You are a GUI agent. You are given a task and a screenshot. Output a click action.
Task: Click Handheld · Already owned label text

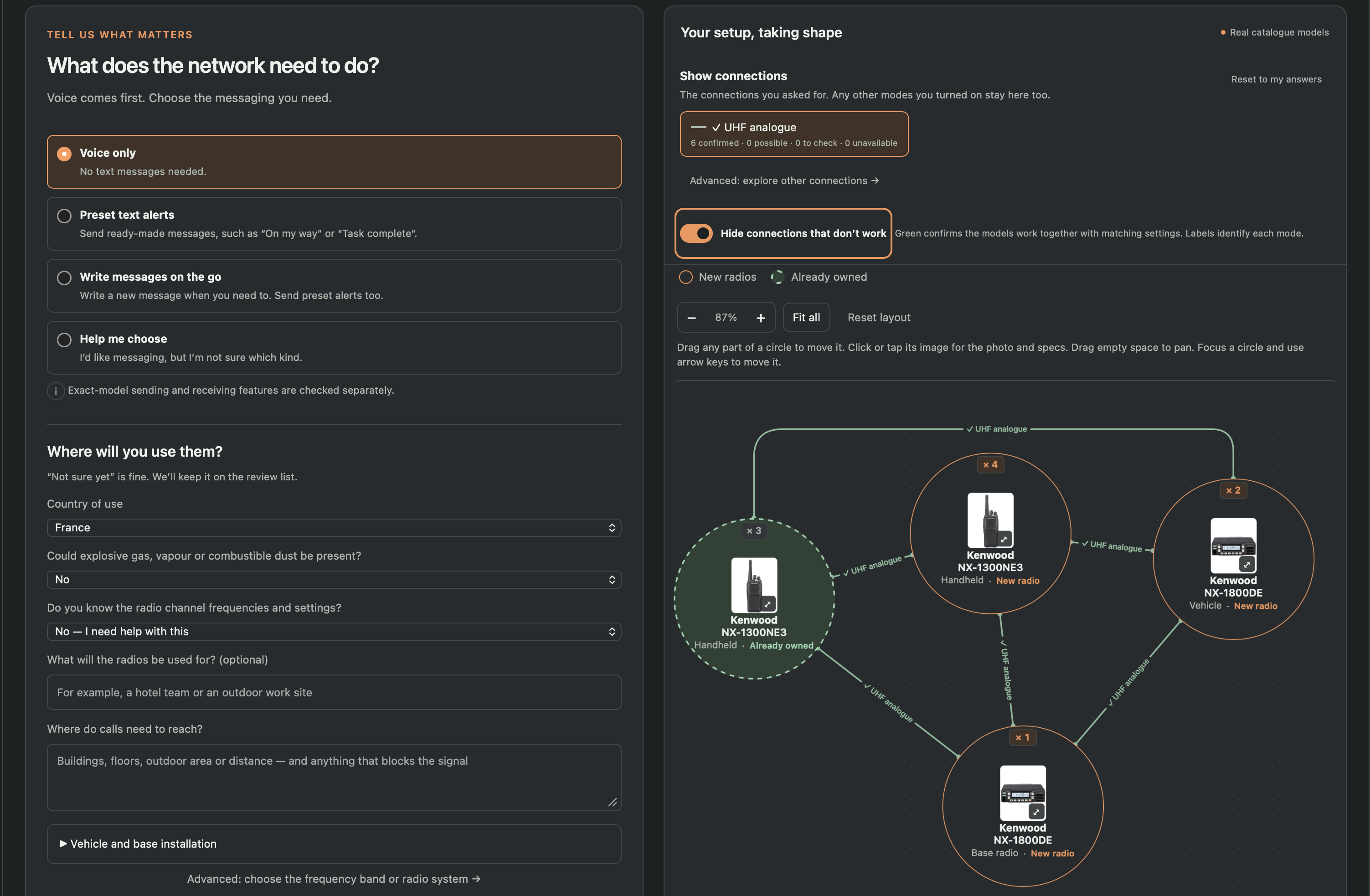pos(753,646)
